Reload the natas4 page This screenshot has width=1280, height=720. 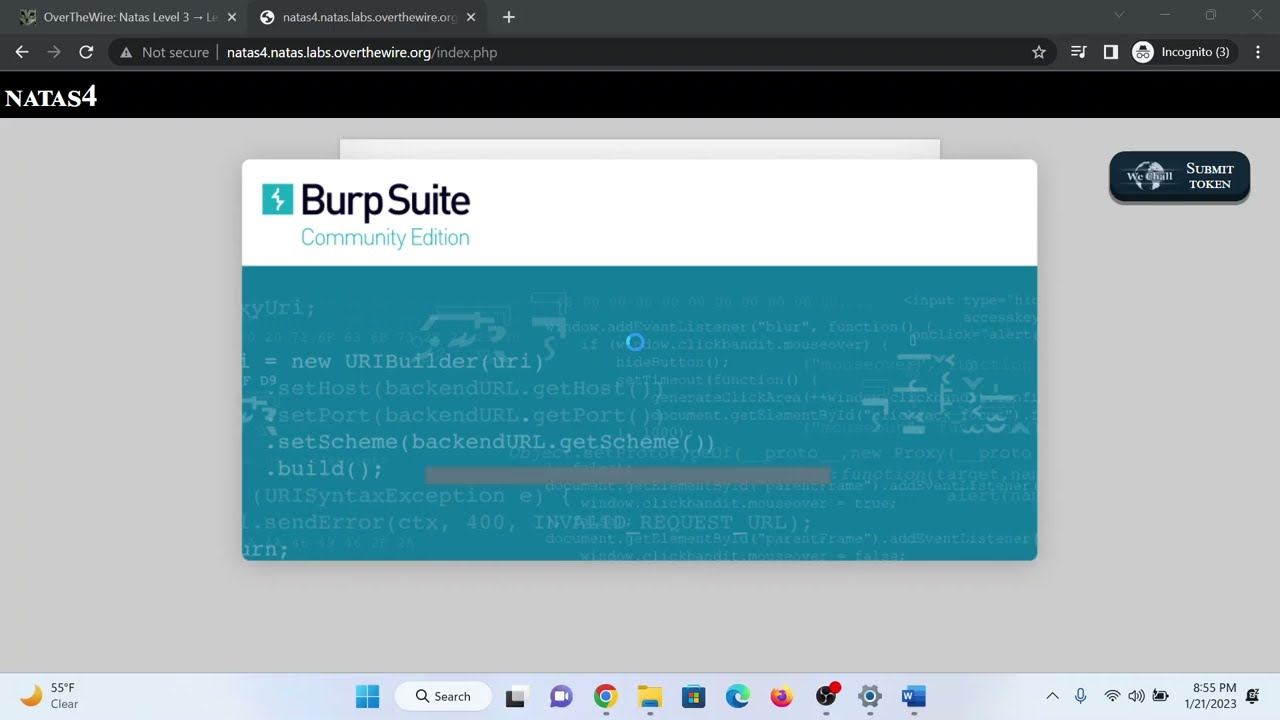86,52
